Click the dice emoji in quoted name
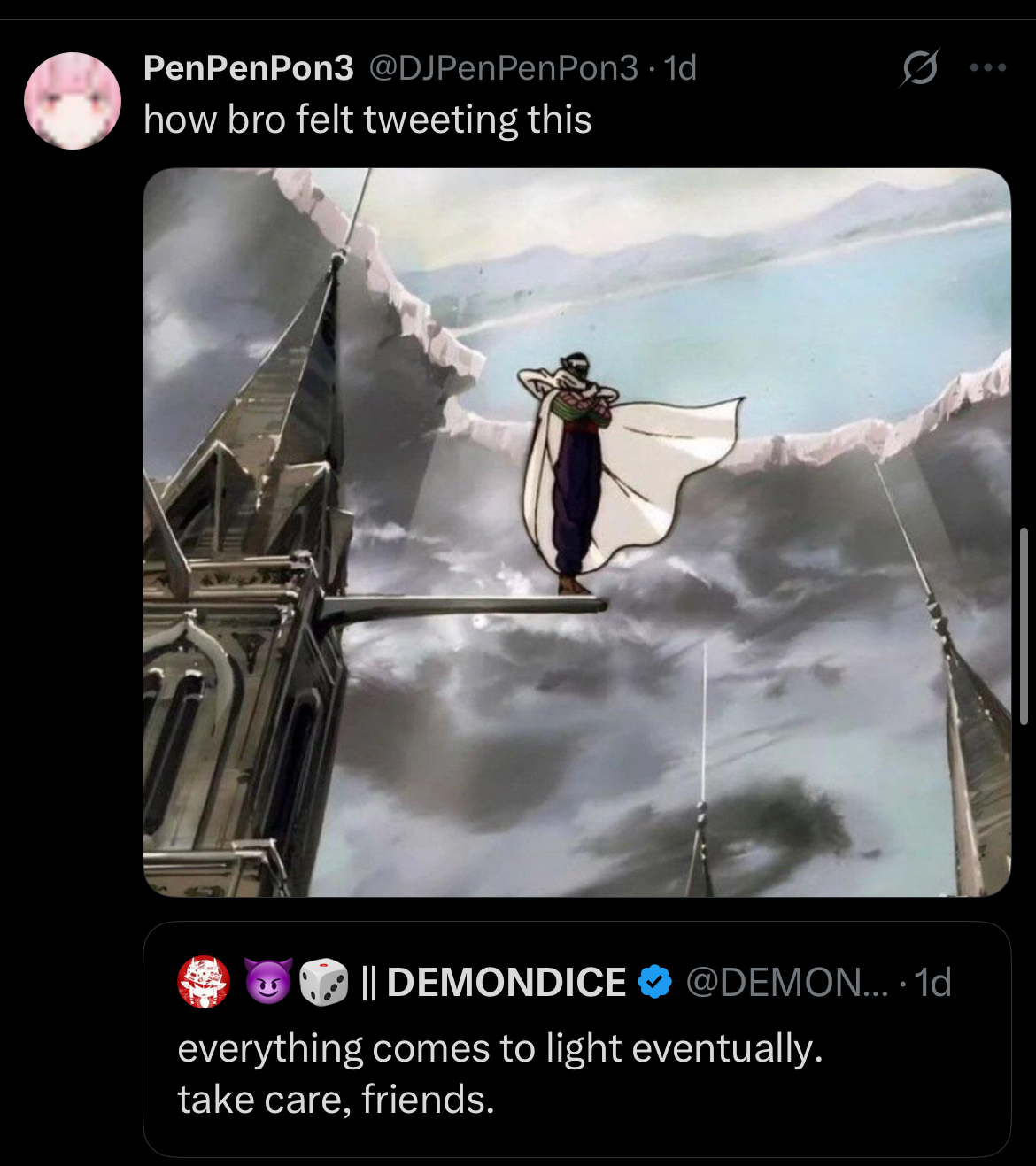This screenshot has height=1166, width=1036. pyautogui.click(x=324, y=982)
